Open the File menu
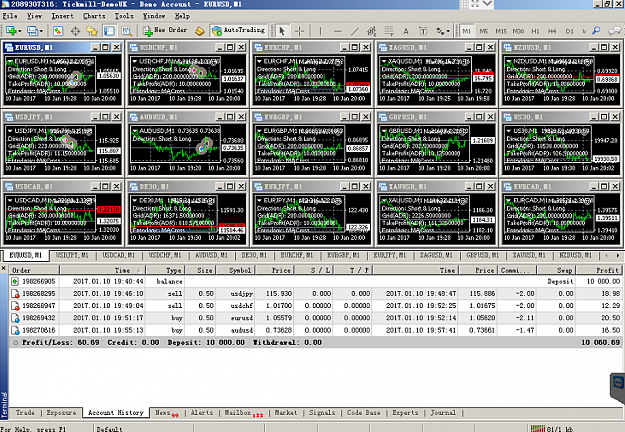 10,16
